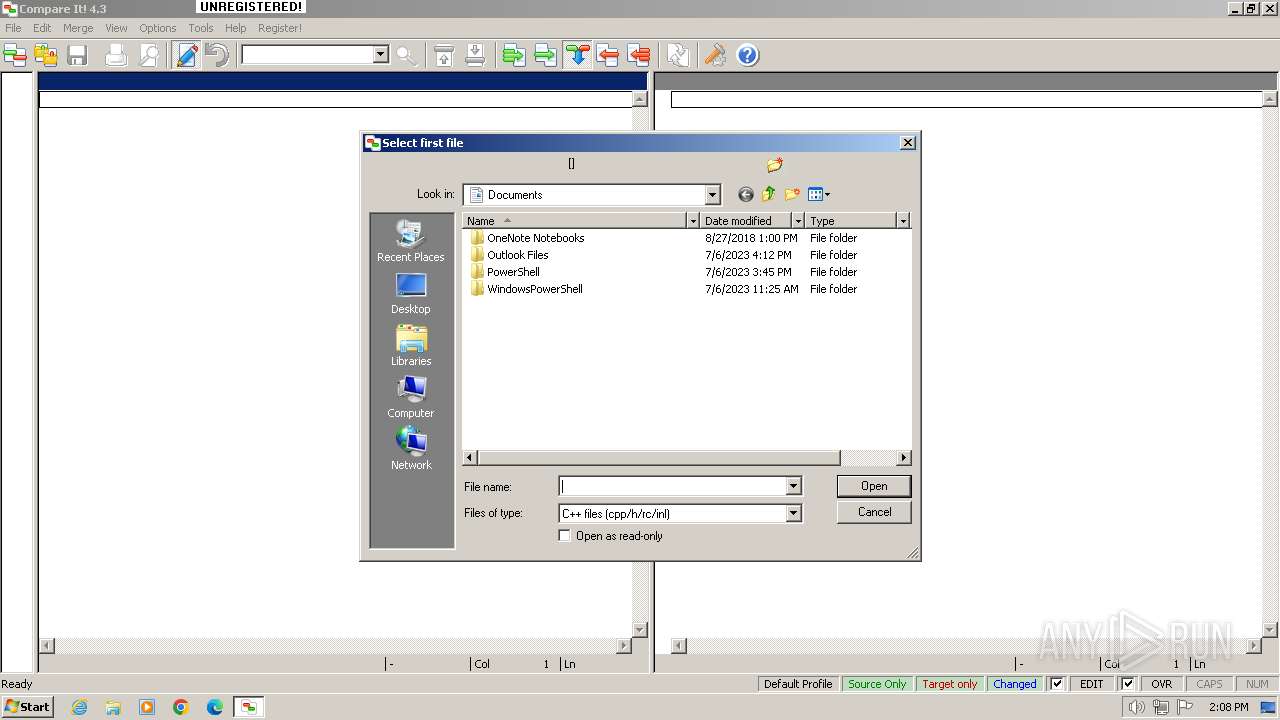The image size is (1280, 720).
Task: Click the merge down blue arrow icon
Action: tap(577, 55)
